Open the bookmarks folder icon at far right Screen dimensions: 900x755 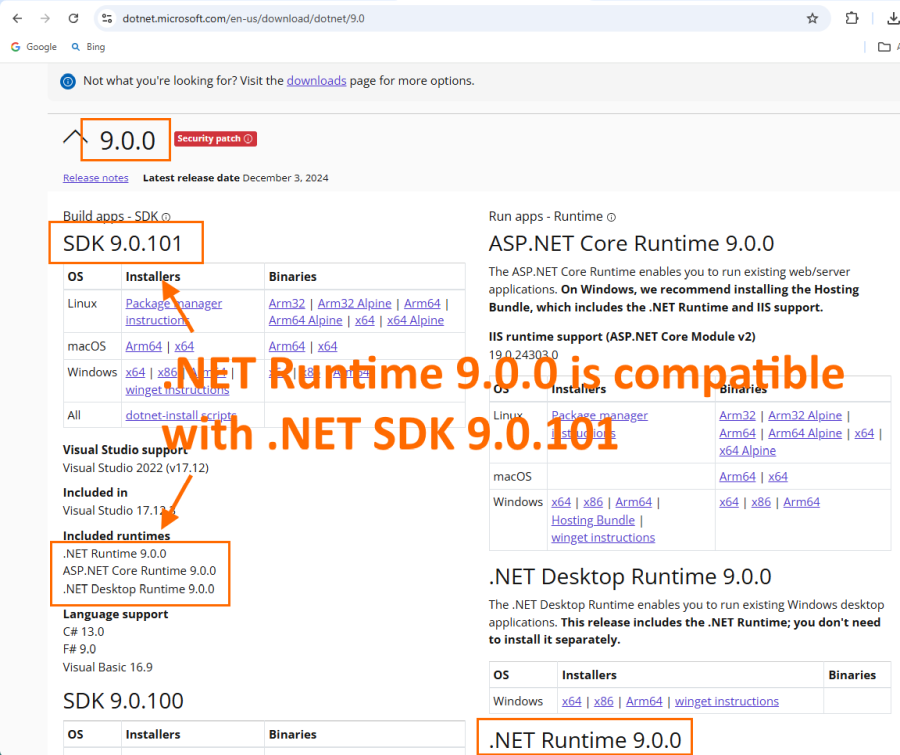[884, 47]
